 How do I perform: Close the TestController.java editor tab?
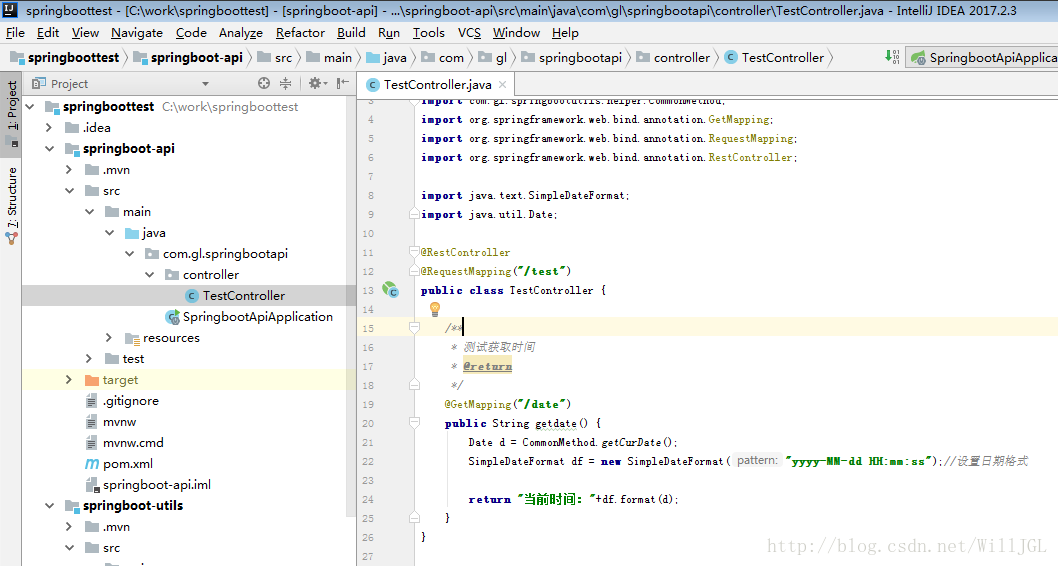pos(502,85)
